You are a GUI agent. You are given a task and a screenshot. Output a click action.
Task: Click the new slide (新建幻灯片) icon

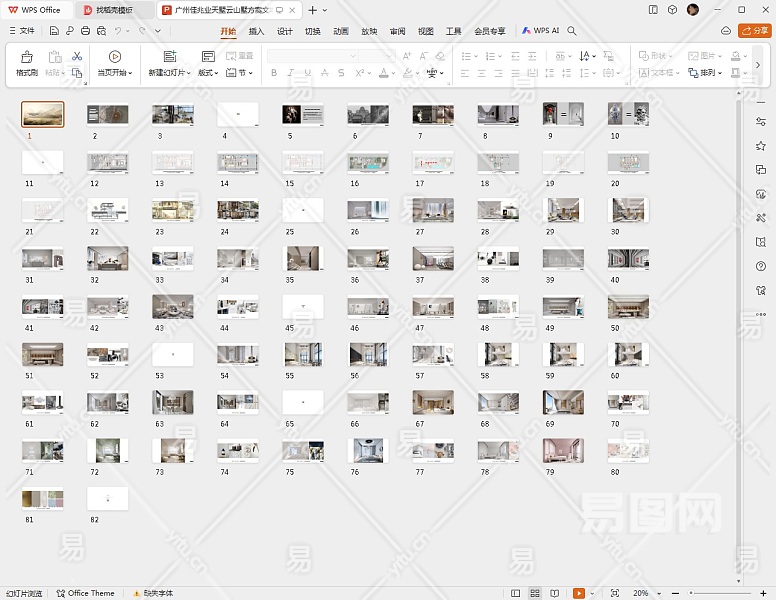169,57
